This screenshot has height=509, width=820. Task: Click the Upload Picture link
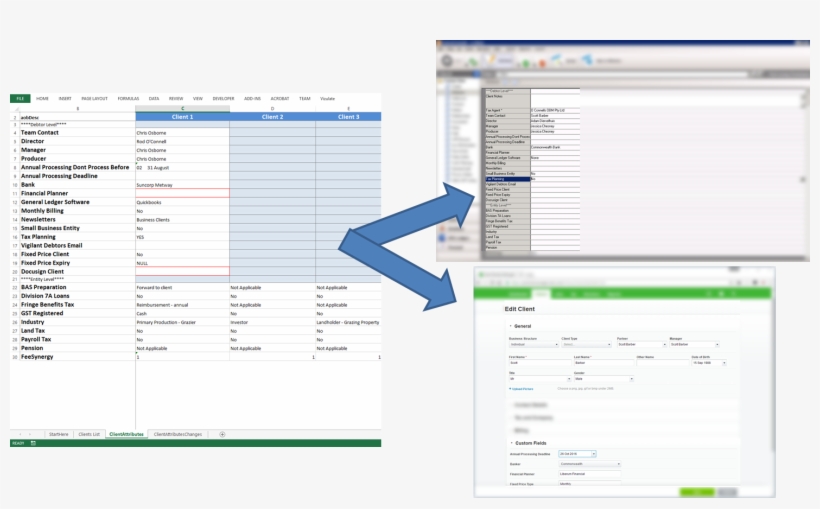coord(522,388)
